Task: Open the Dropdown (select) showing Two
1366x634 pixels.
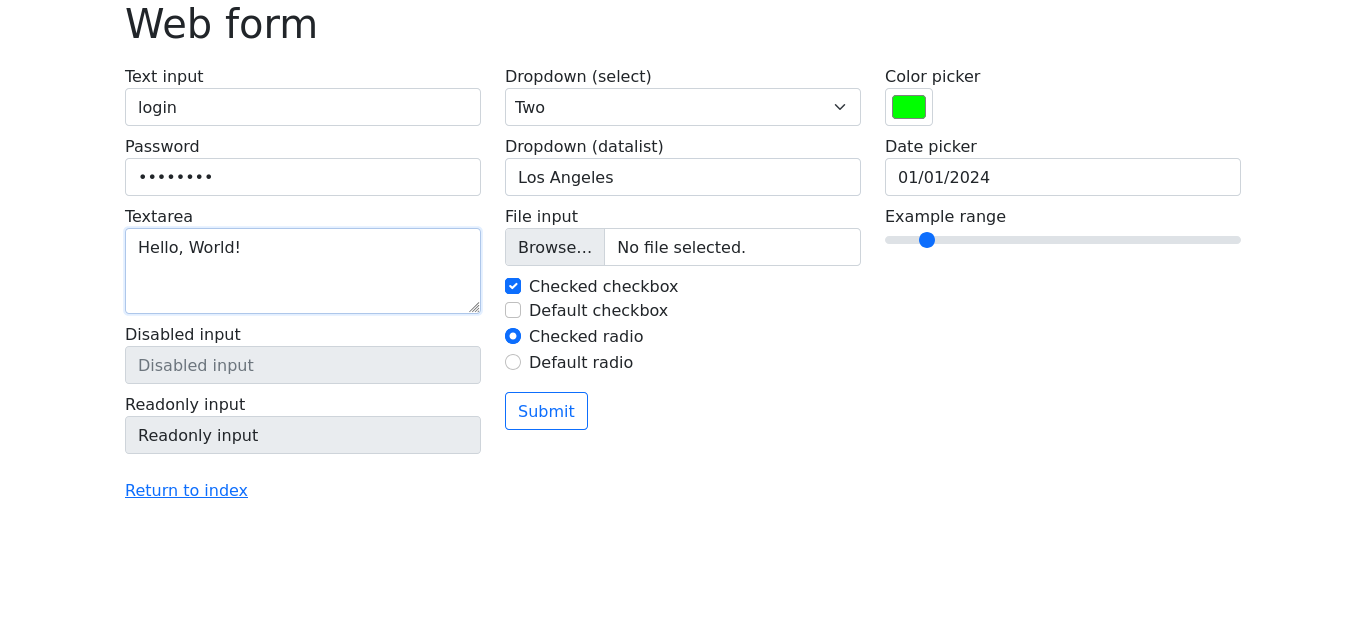Action: [683, 107]
